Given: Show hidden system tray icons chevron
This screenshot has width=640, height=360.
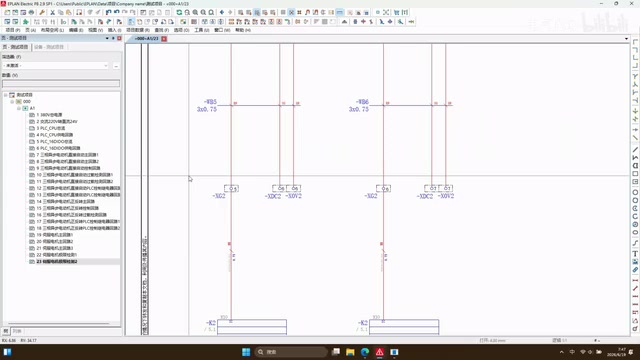Looking at the screenshot, I should 562,352.
